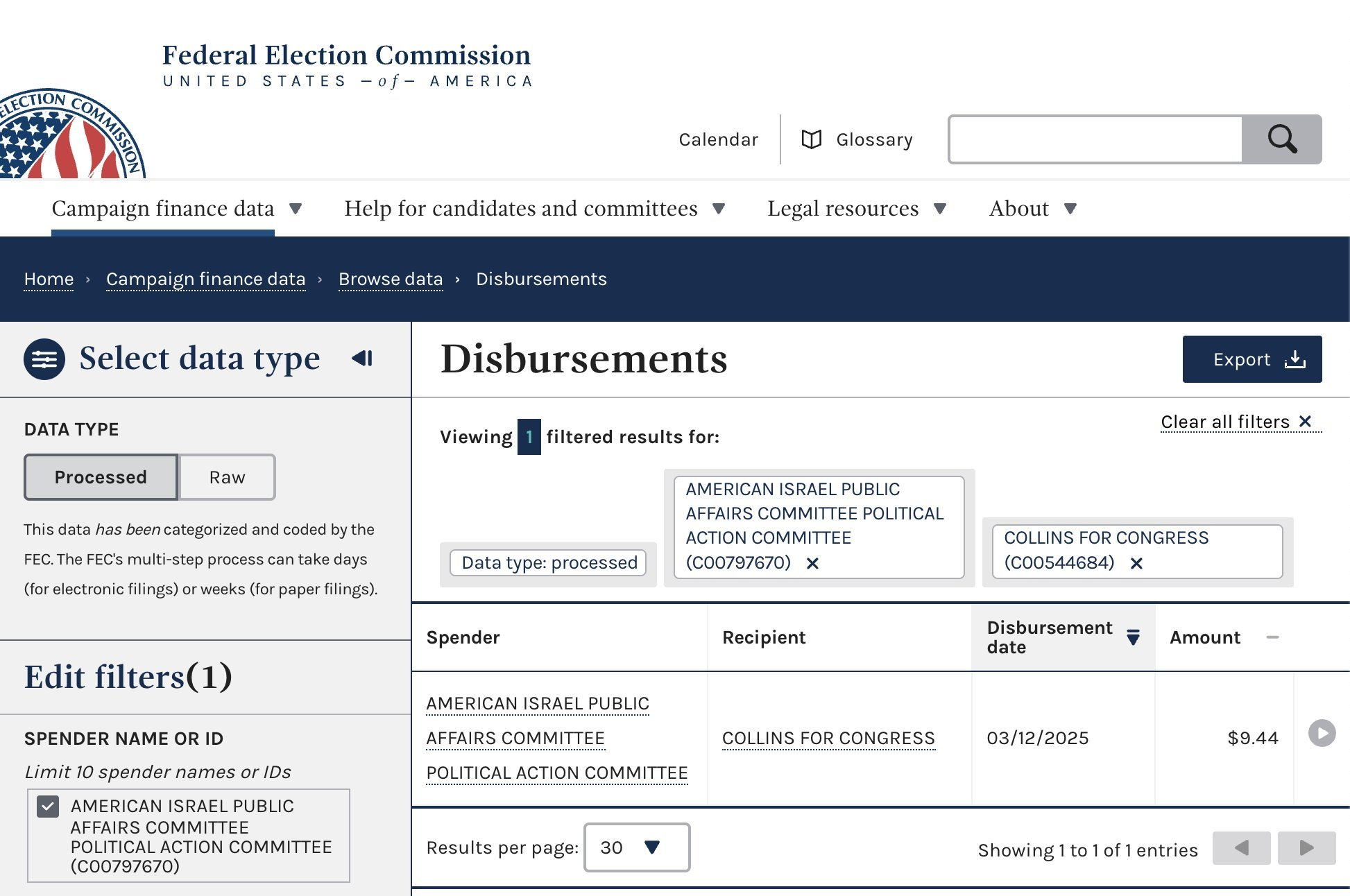Collapse the filter panel with the arrow icon
The image size is (1350, 896).
click(362, 358)
